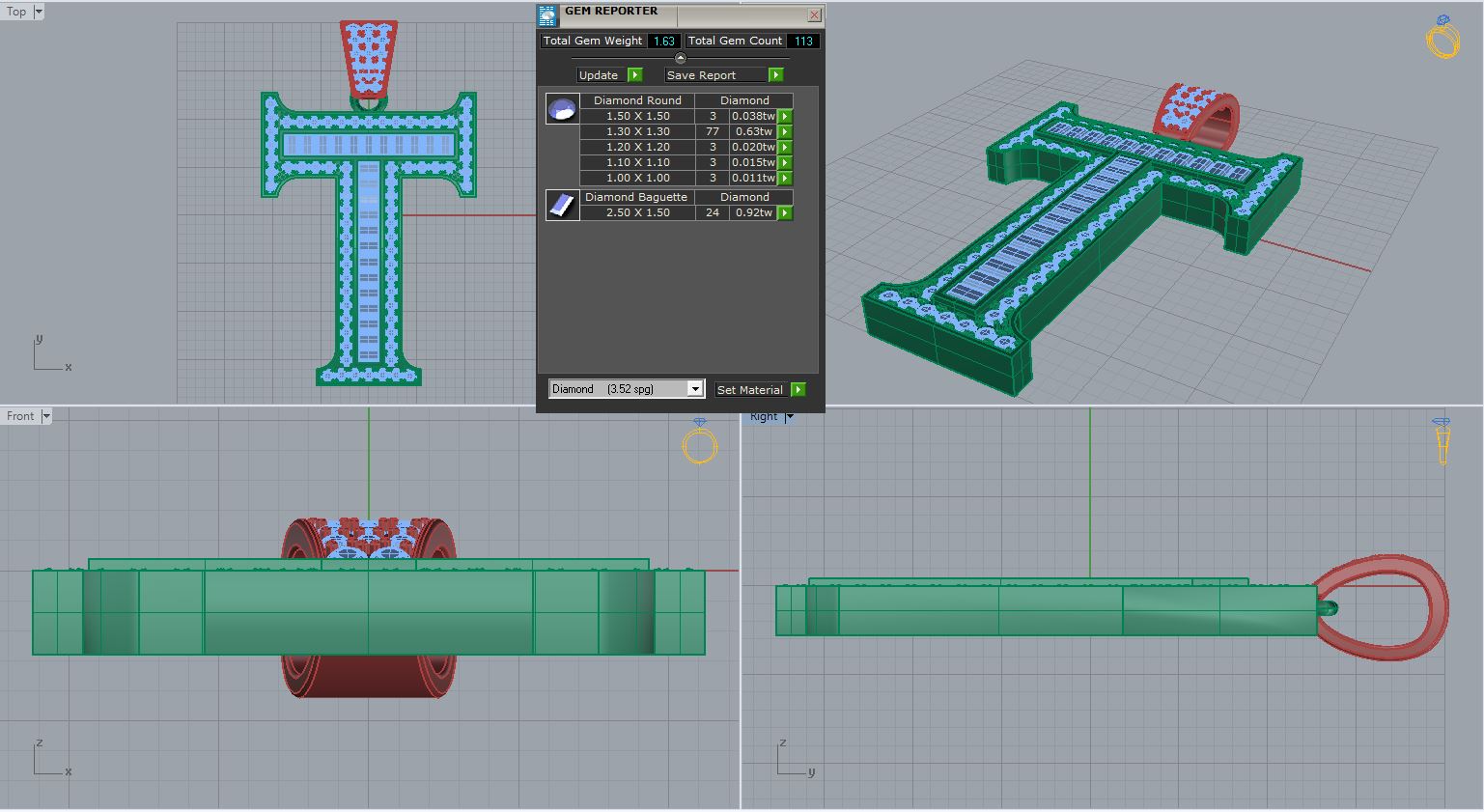The image size is (1484, 812).
Task: Click the '0.92tw' weight cell
Action: (x=754, y=212)
